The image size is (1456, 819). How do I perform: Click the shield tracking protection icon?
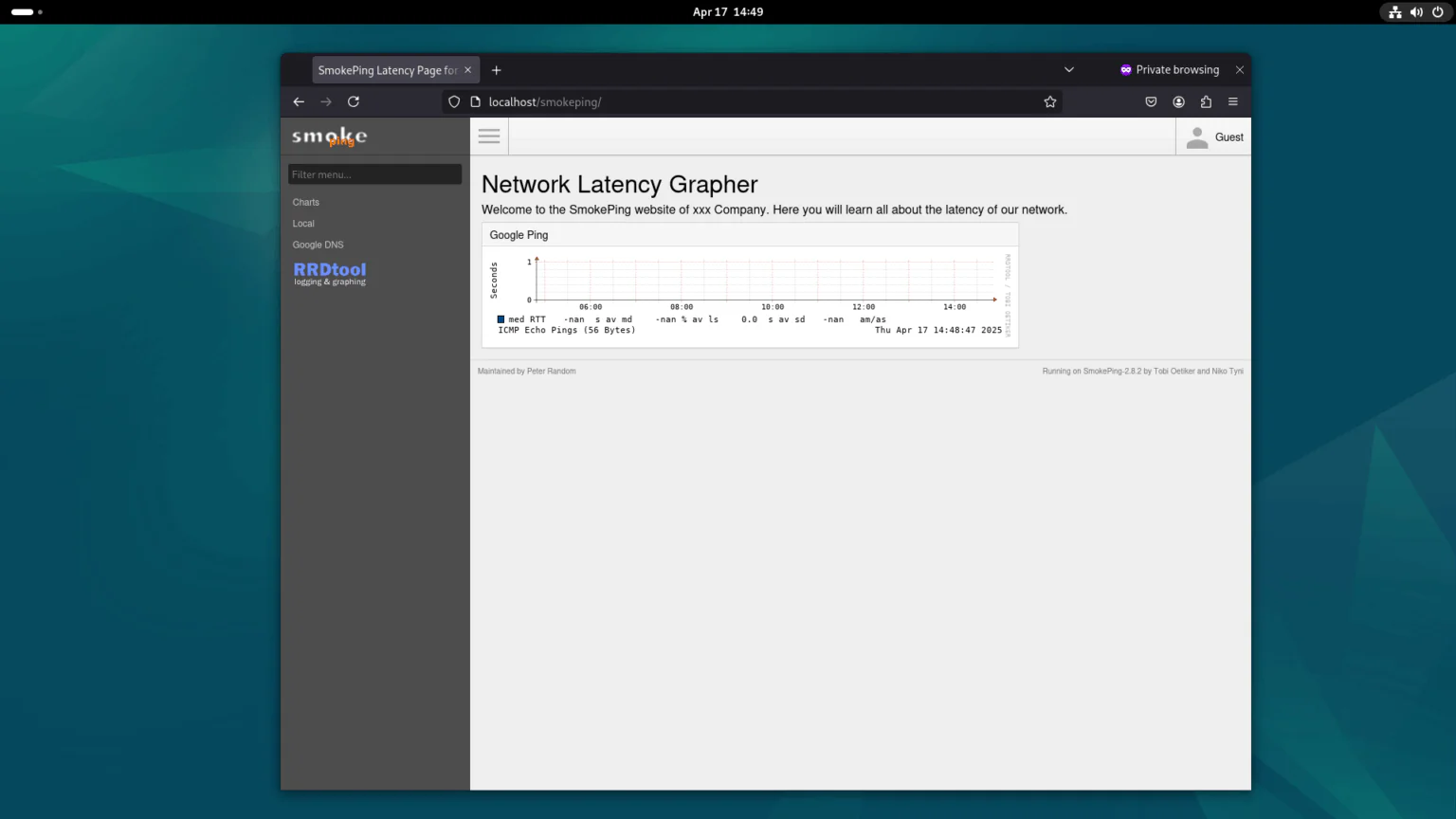454,101
